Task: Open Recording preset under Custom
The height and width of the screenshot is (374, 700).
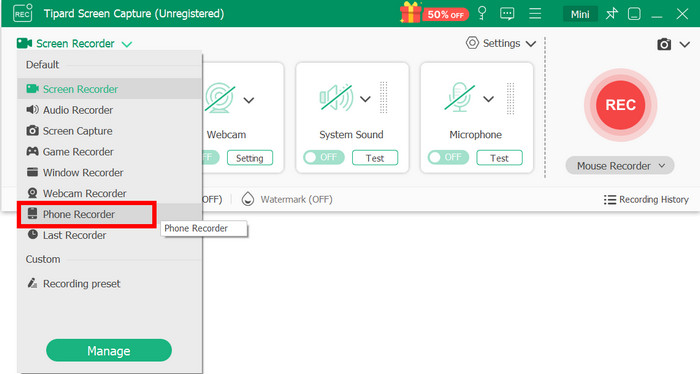Action: pyautogui.click(x=109, y=283)
